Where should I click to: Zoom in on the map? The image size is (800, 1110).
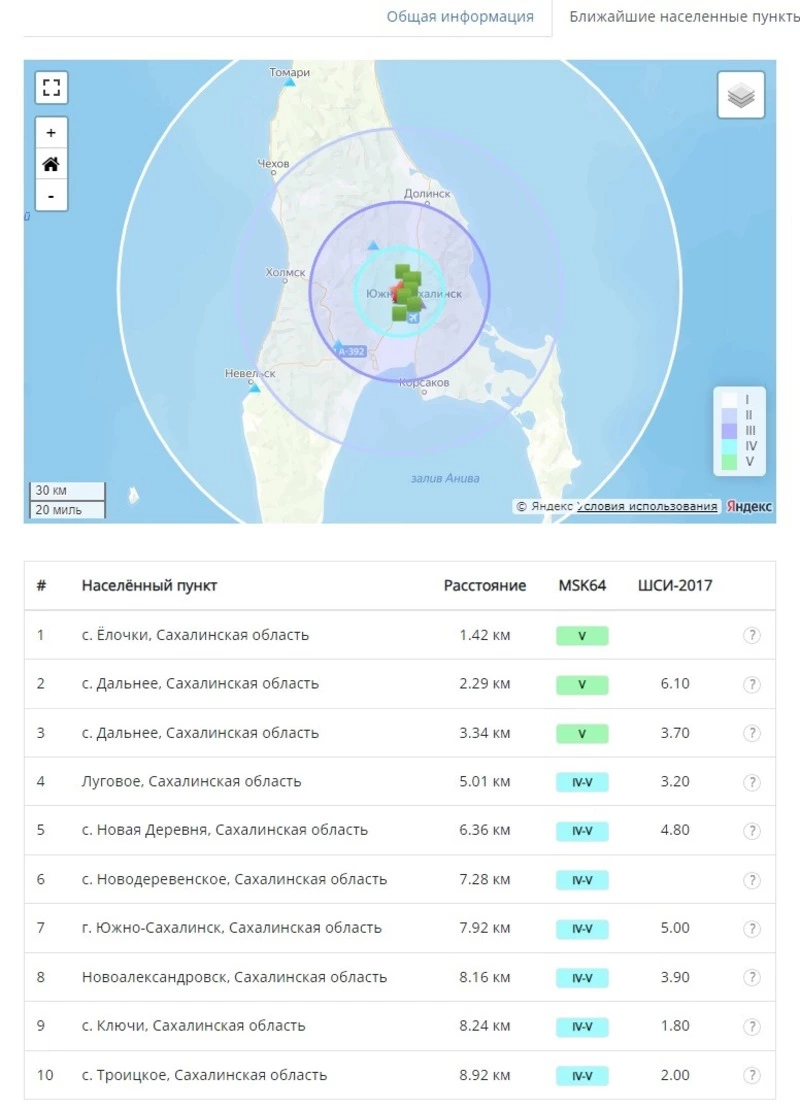tap(51, 133)
